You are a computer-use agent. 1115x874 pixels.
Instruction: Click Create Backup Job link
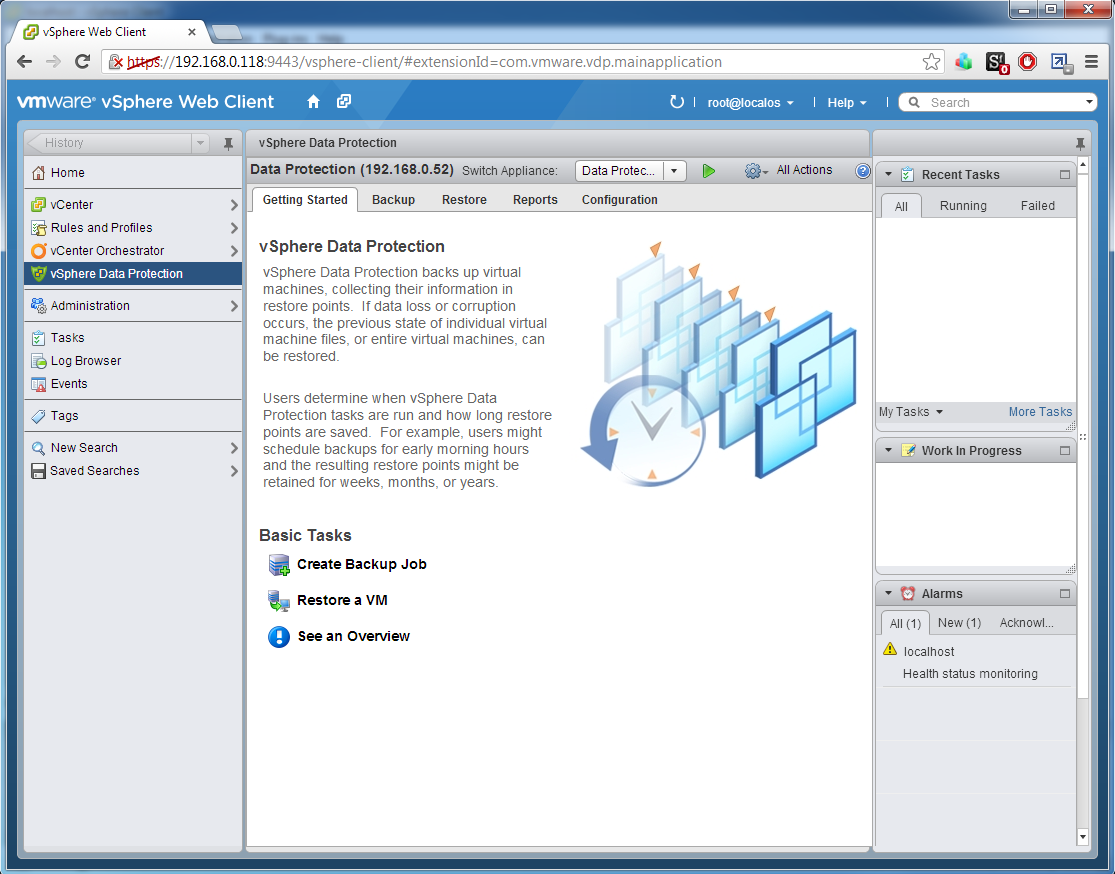[361, 565]
